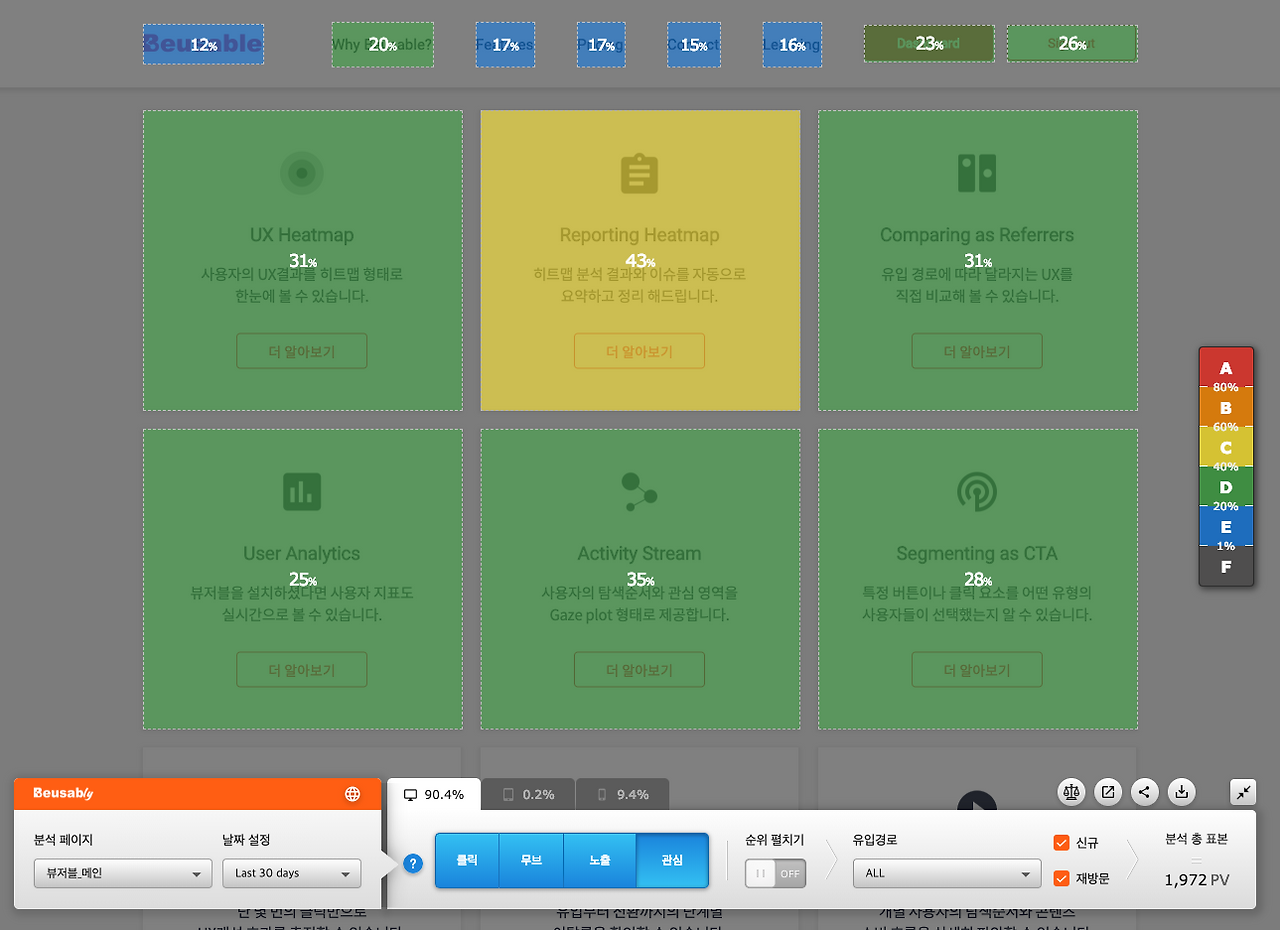1280x930 pixels.
Task: Click 더 알아보기 under User Analytics
Action: [x=302, y=670]
